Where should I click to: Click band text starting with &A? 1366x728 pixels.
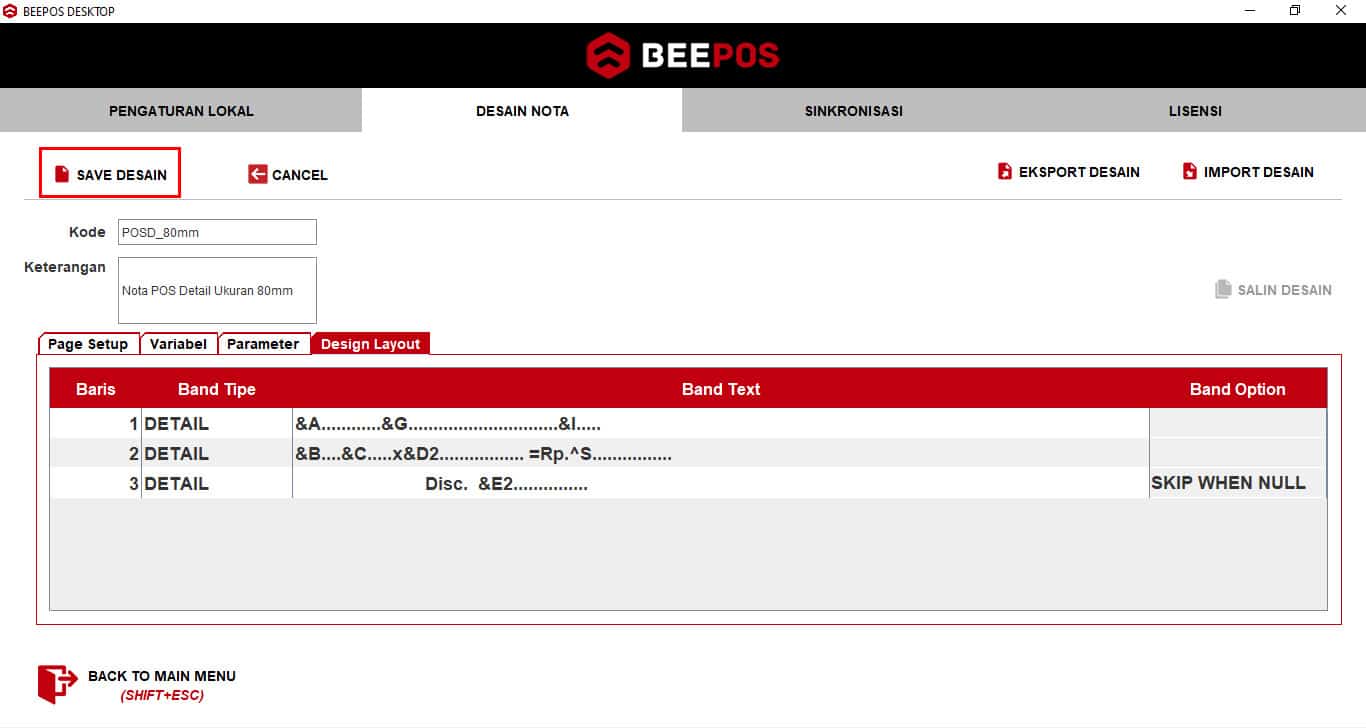click(721, 424)
